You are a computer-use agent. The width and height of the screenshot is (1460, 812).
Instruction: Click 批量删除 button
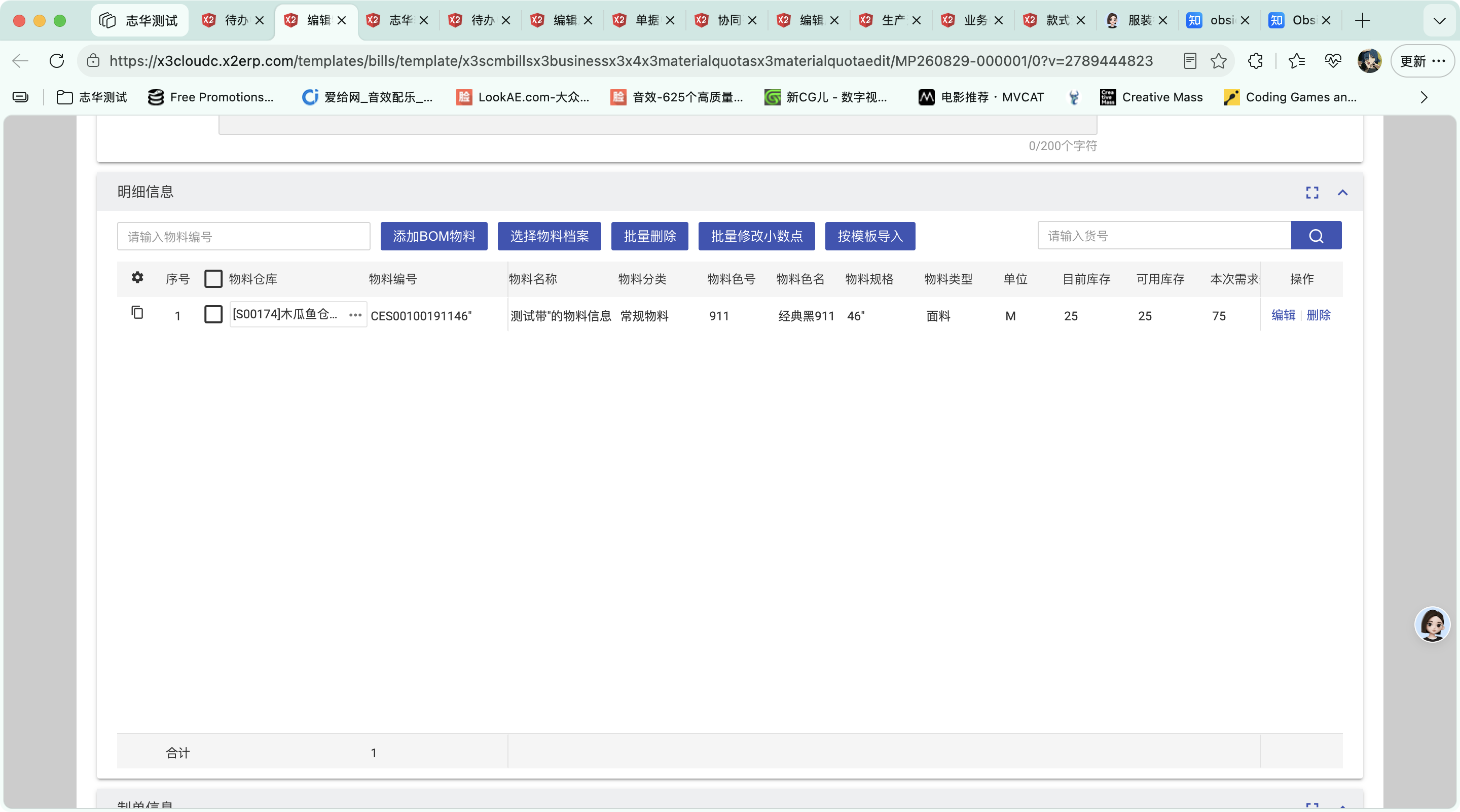pyautogui.click(x=649, y=236)
